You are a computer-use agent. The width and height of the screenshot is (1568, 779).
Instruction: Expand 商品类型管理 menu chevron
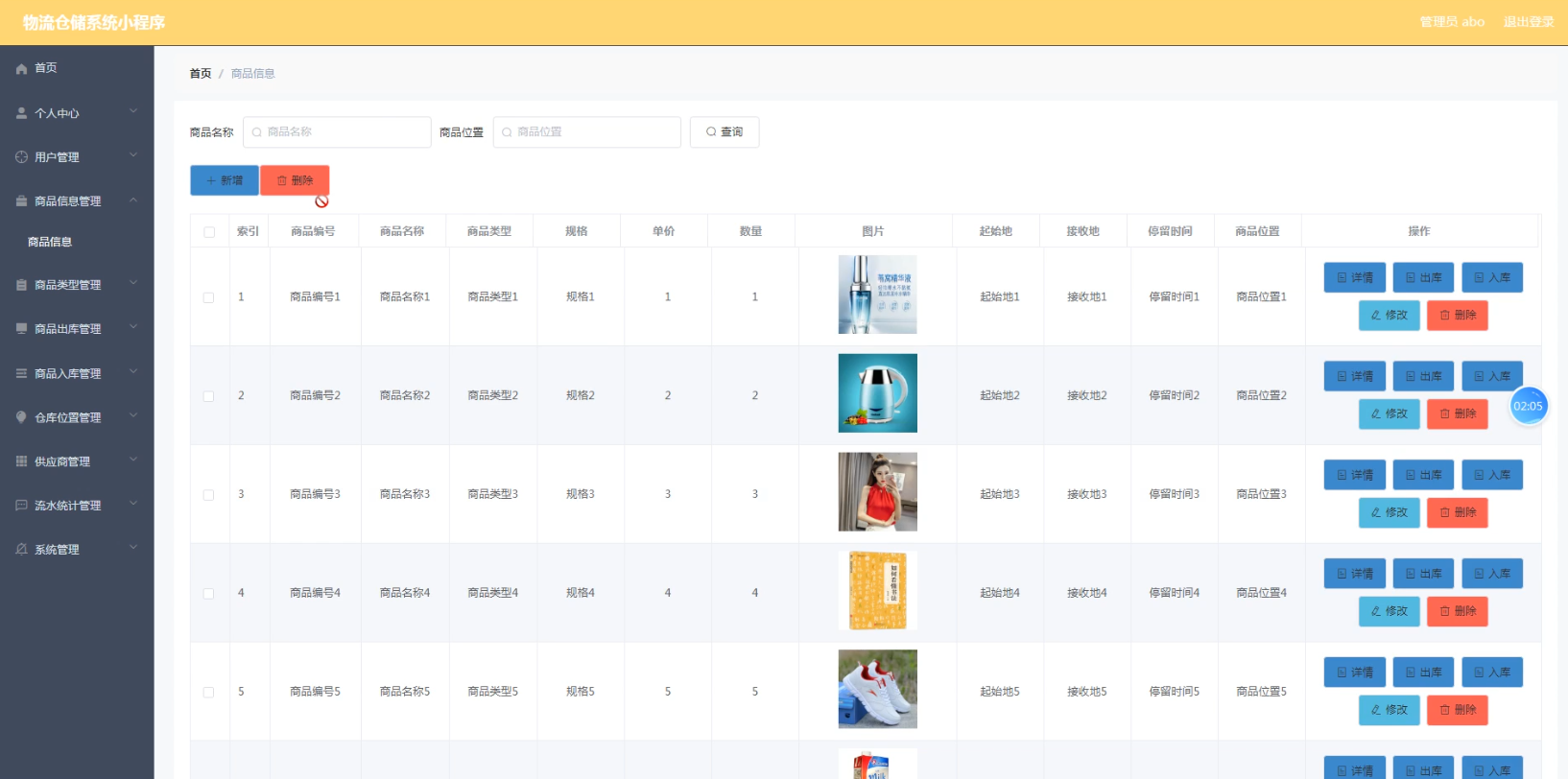pos(133,283)
